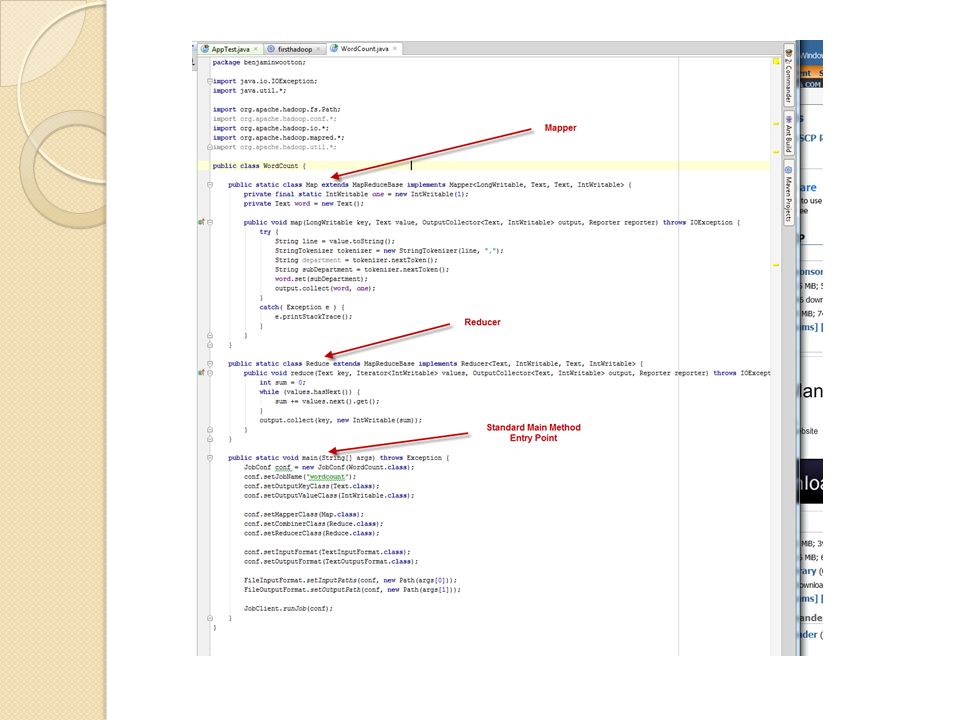Select the WordCount.java editor tab
Screen dimensions: 960x720
point(364,48)
